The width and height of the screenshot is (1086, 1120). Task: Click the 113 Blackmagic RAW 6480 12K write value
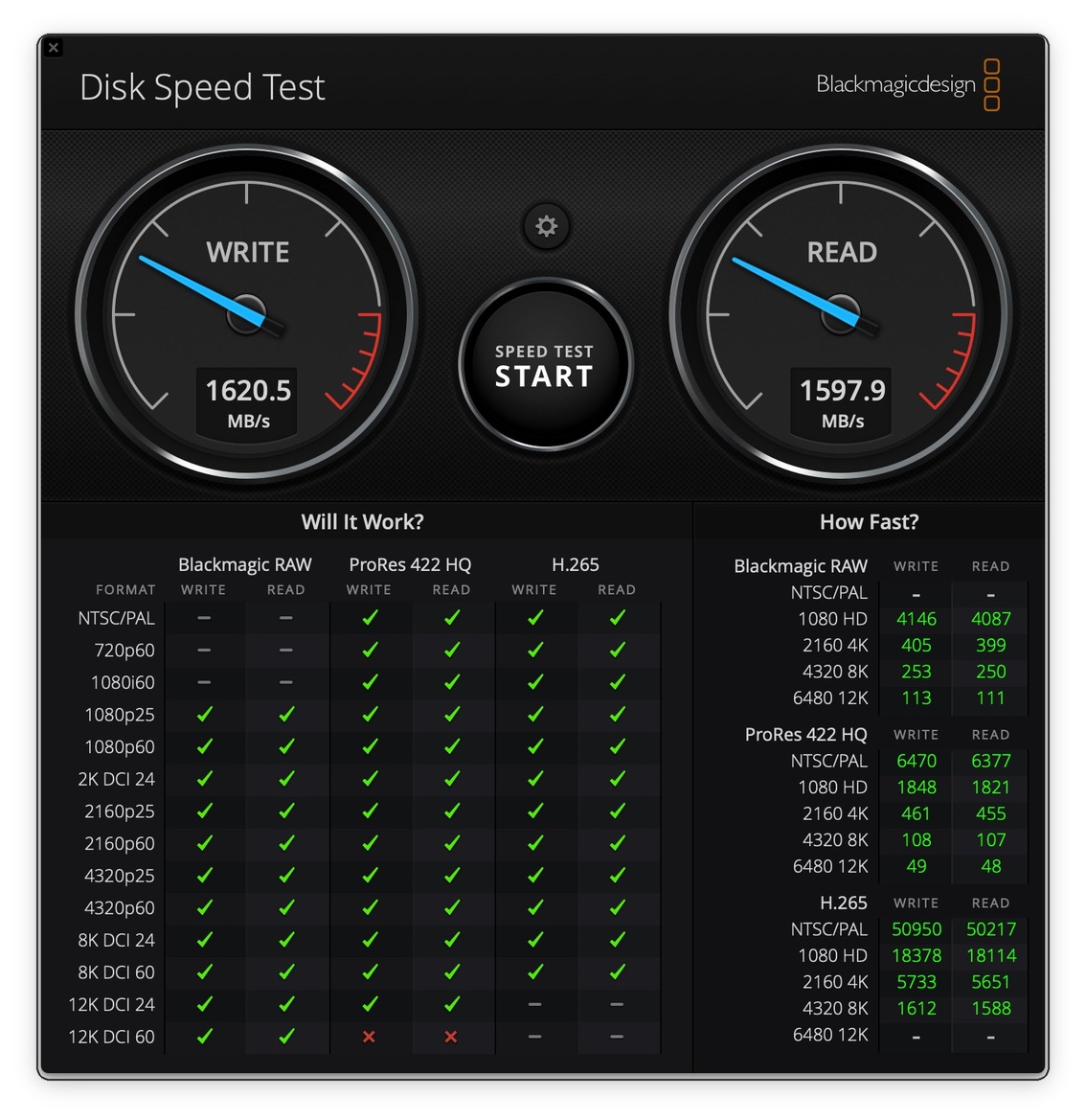(916, 697)
